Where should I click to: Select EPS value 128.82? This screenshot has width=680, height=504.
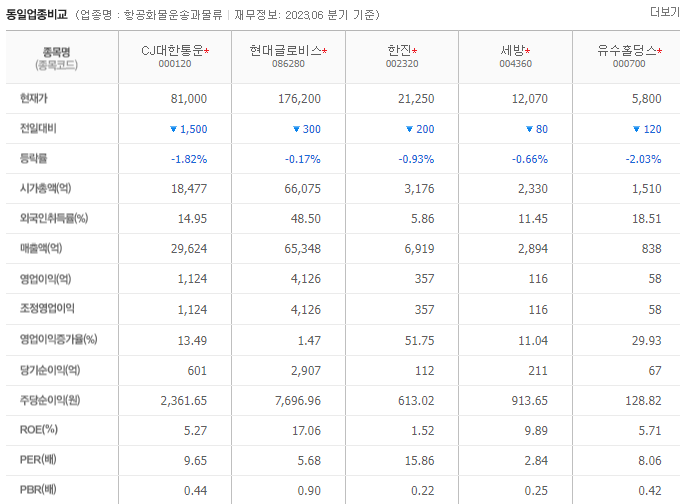(643, 400)
